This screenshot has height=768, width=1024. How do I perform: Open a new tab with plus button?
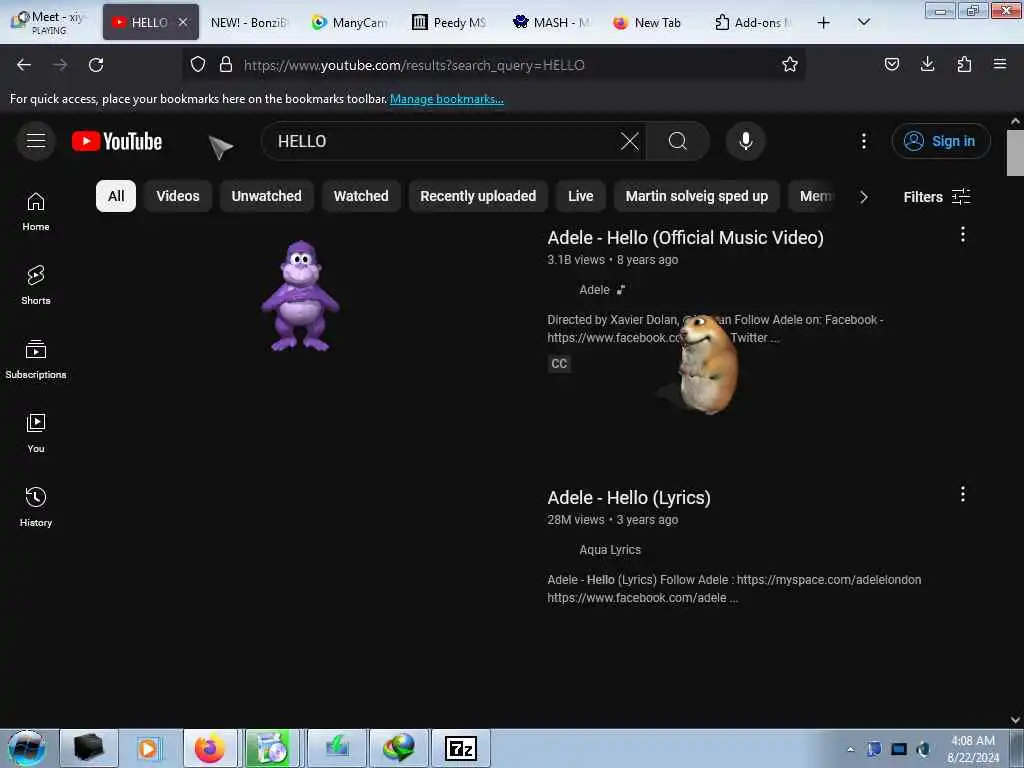824,22
